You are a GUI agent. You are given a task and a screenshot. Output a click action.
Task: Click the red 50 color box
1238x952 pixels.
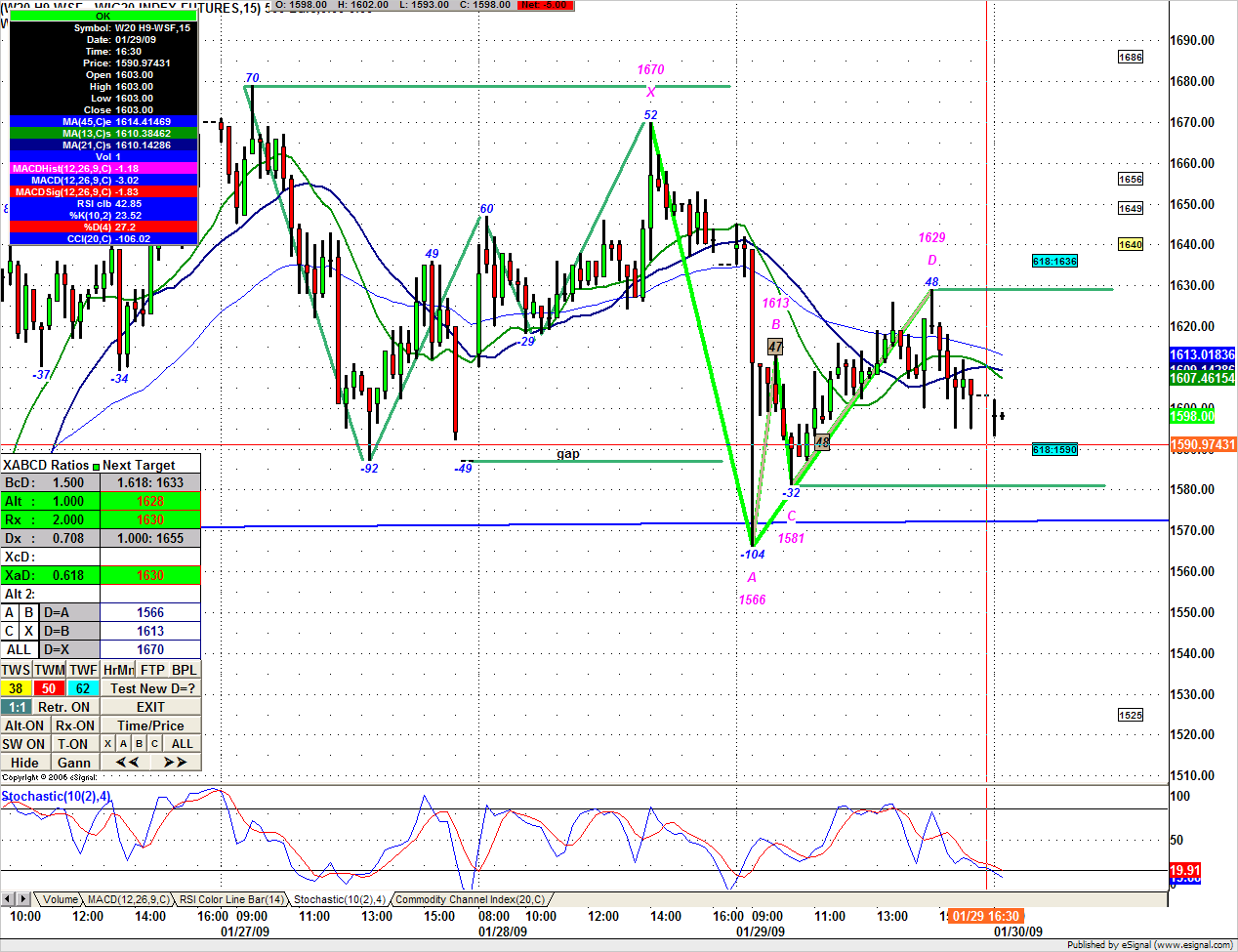point(49,688)
